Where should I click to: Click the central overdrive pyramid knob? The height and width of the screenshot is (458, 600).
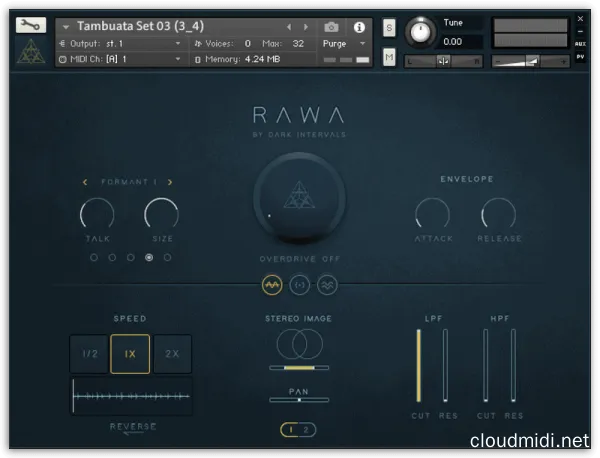point(299,199)
